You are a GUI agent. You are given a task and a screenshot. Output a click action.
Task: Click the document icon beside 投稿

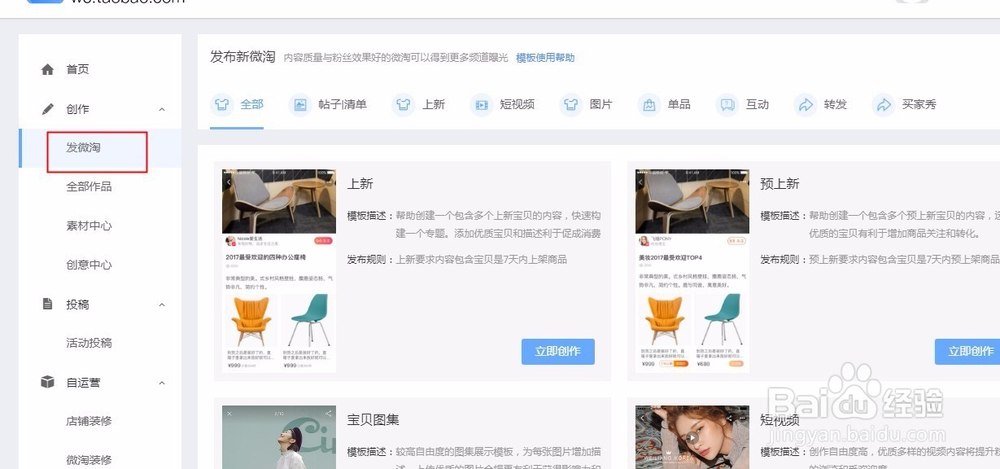pos(47,304)
